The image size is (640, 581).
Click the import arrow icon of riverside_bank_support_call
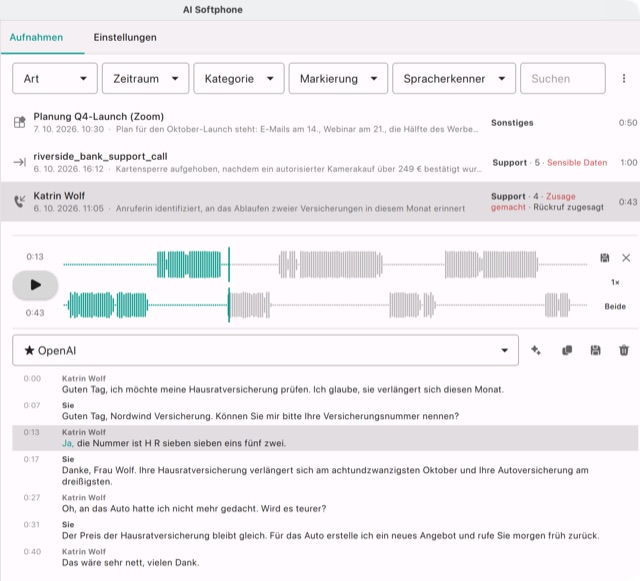pos(20,162)
